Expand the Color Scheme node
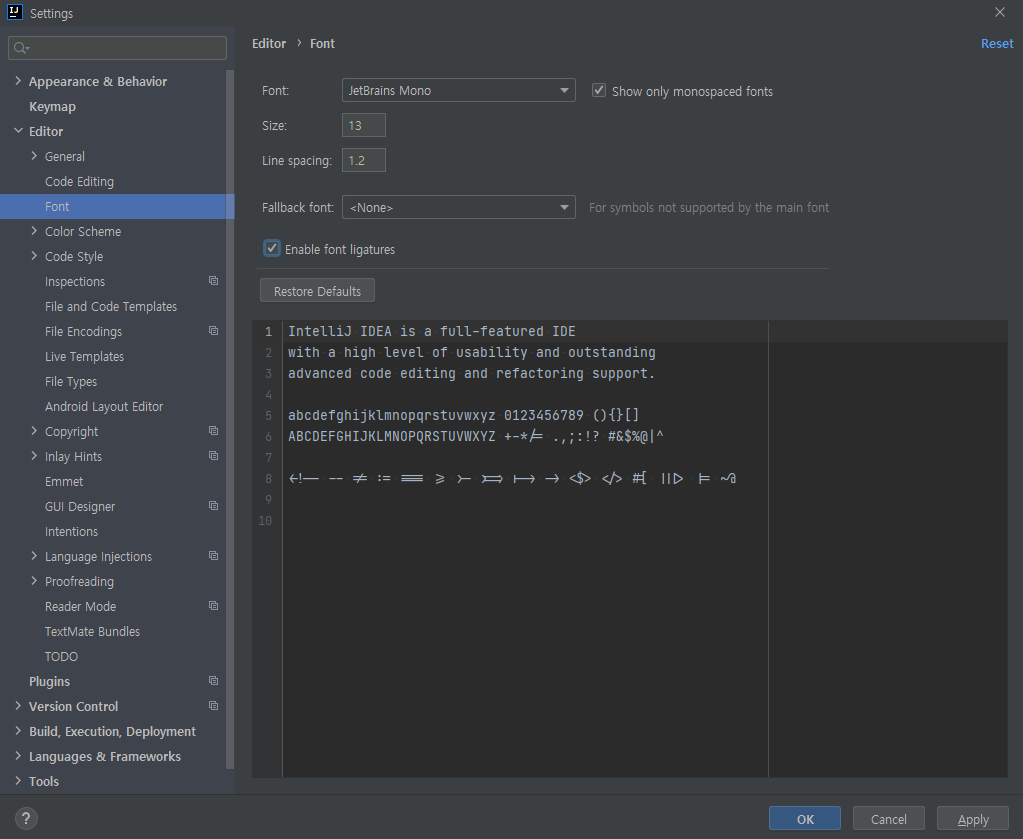Image resolution: width=1023 pixels, height=839 pixels. click(x=34, y=231)
